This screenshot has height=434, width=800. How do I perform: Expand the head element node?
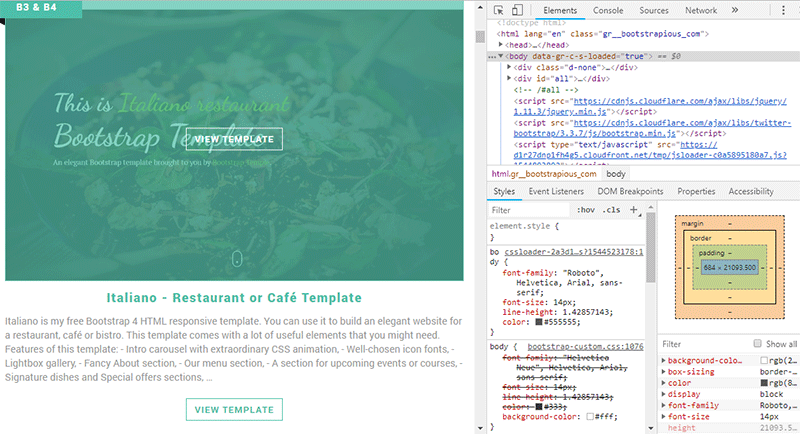pos(501,45)
